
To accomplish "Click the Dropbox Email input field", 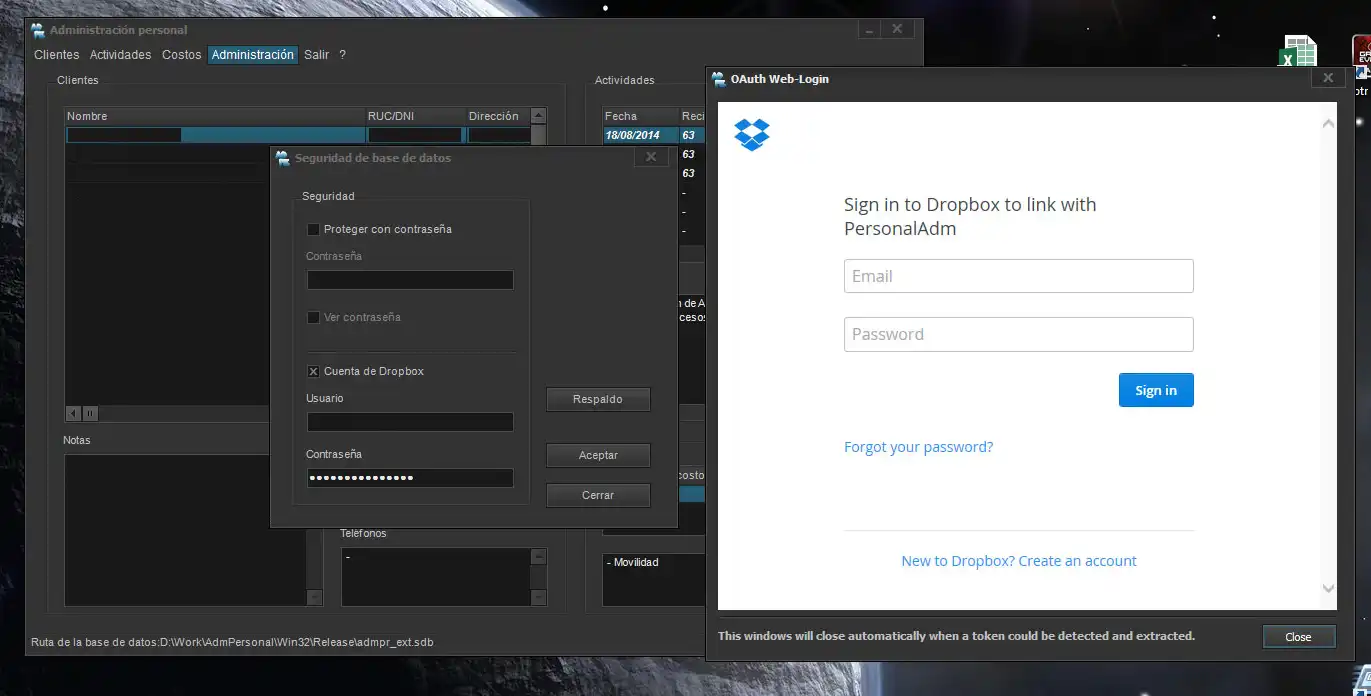I will pyautogui.click(x=1019, y=276).
